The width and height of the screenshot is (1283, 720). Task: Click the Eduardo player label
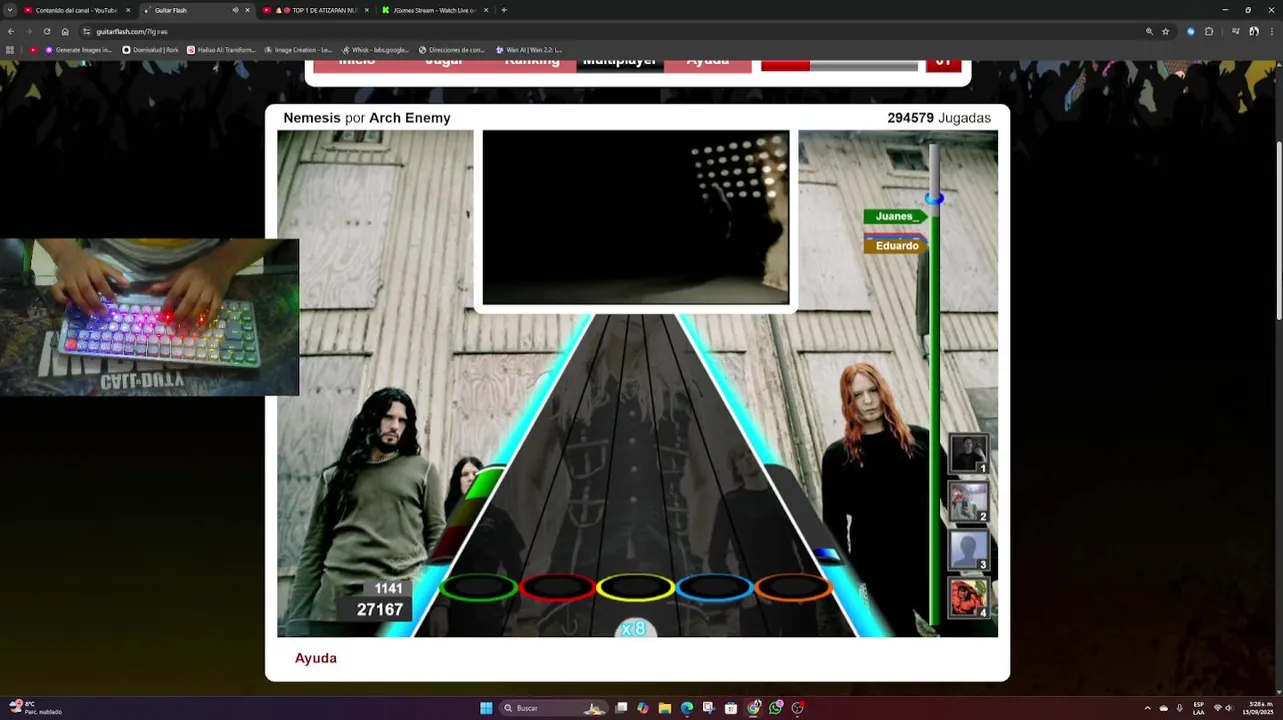point(896,246)
